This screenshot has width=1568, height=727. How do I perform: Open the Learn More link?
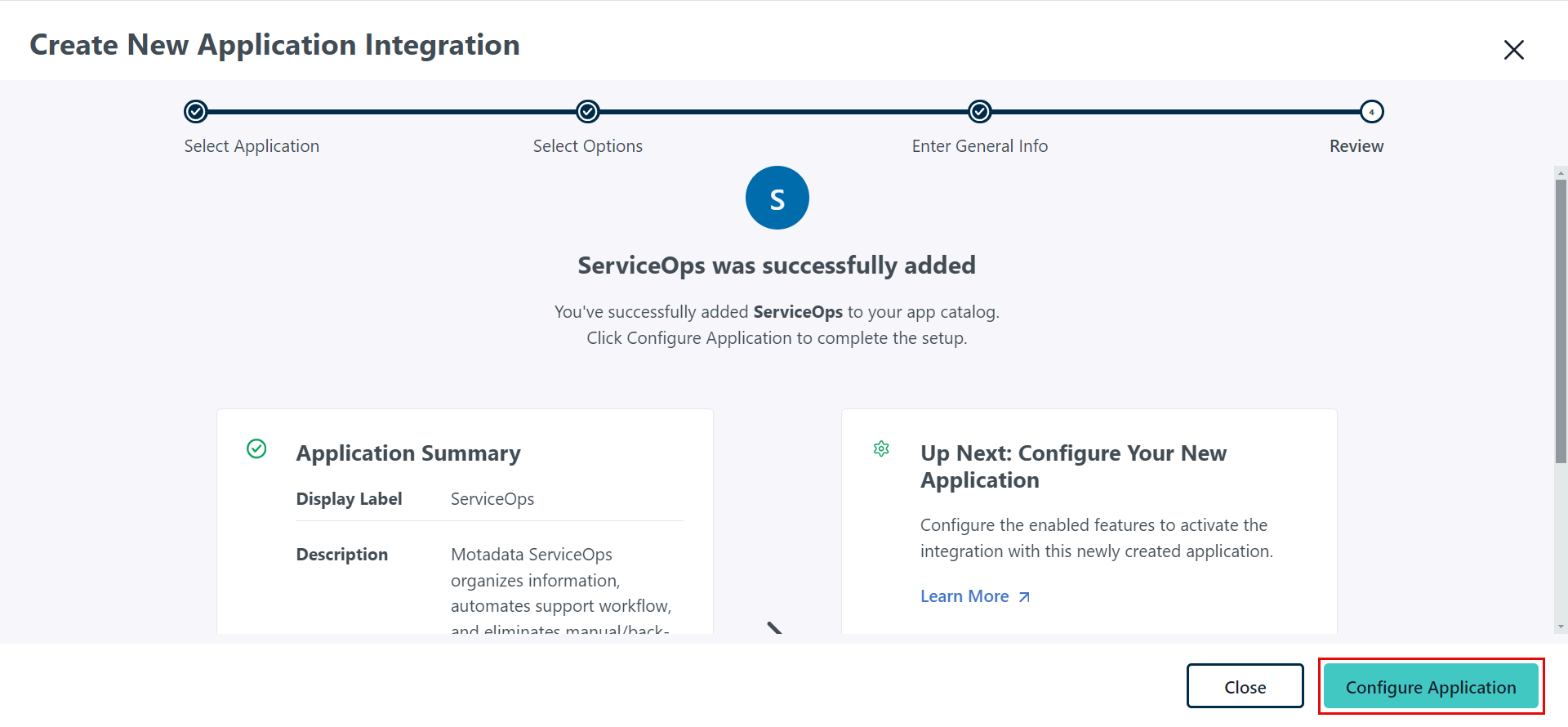point(964,596)
